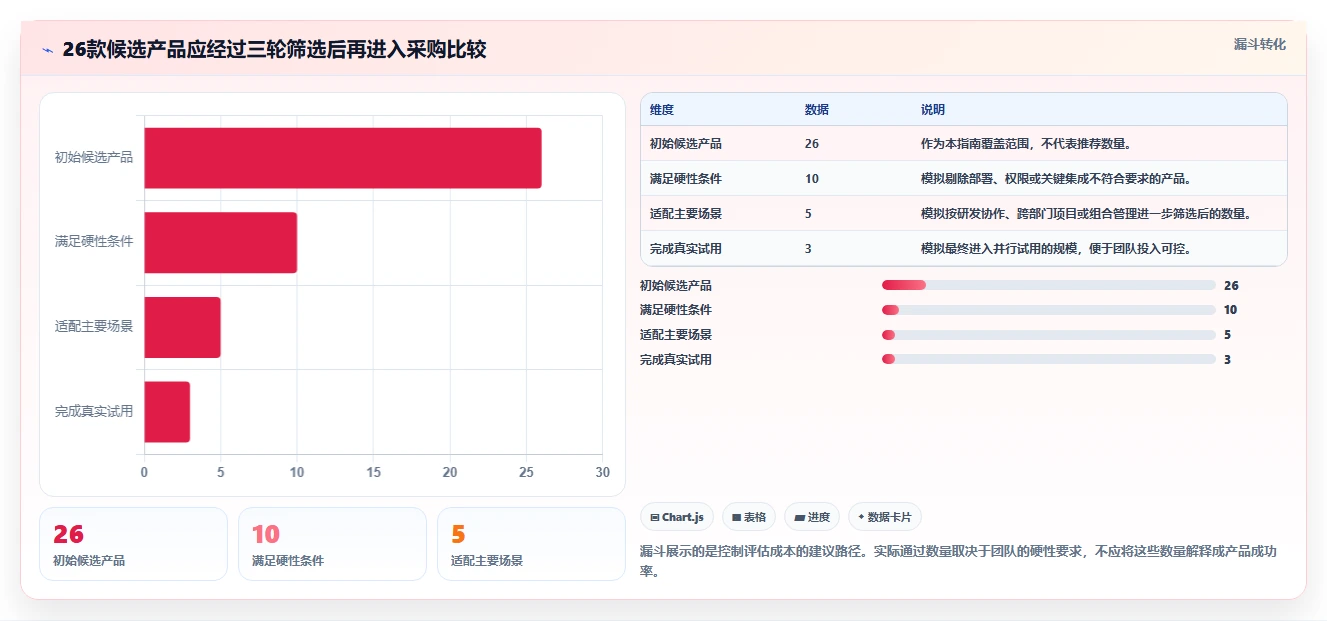
Task: Click the footnote starting 漏斗展示的是控制评估成本
Action: (958, 561)
